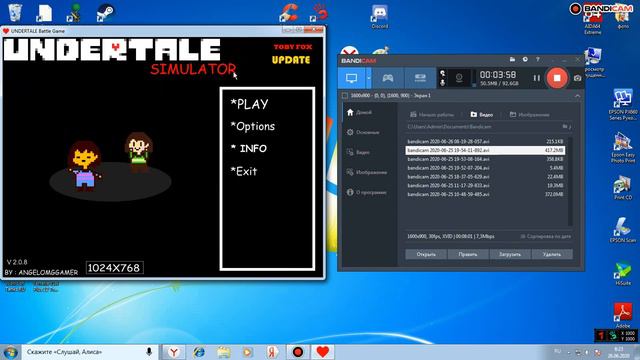Click Chara character sprite in game
The height and width of the screenshot is (360, 640).
coord(139,152)
